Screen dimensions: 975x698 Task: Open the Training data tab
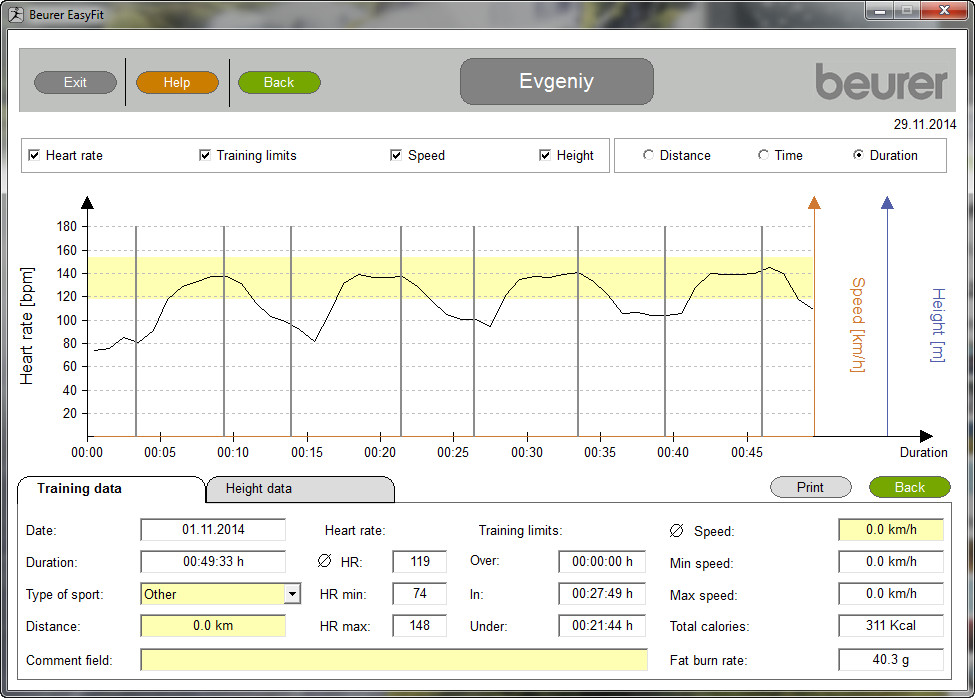[110, 489]
